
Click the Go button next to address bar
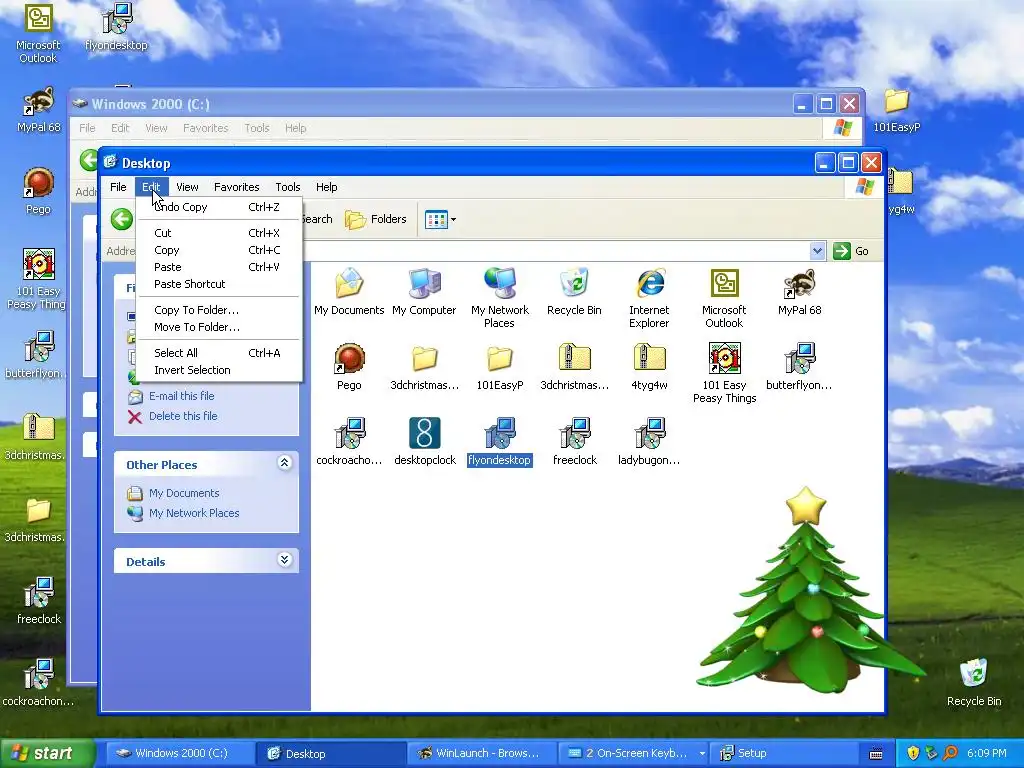[x=851, y=251]
